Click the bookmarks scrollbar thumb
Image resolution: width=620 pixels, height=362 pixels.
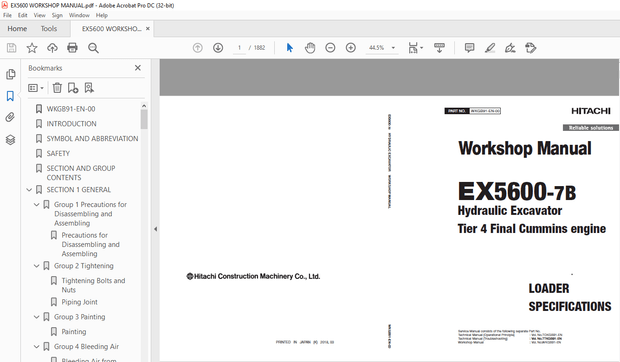(144, 119)
